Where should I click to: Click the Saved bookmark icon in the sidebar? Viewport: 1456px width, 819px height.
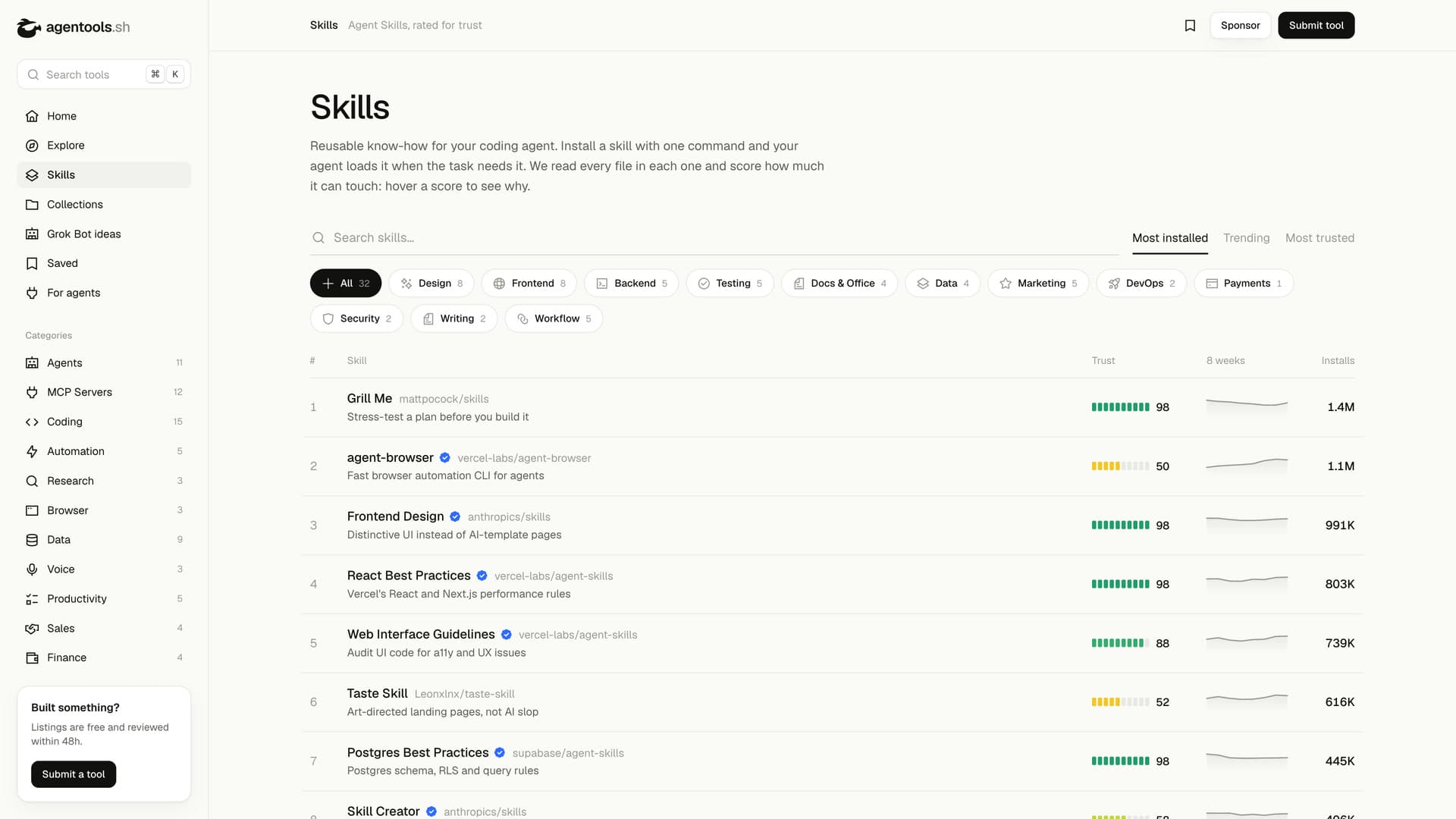pyautogui.click(x=32, y=263)
